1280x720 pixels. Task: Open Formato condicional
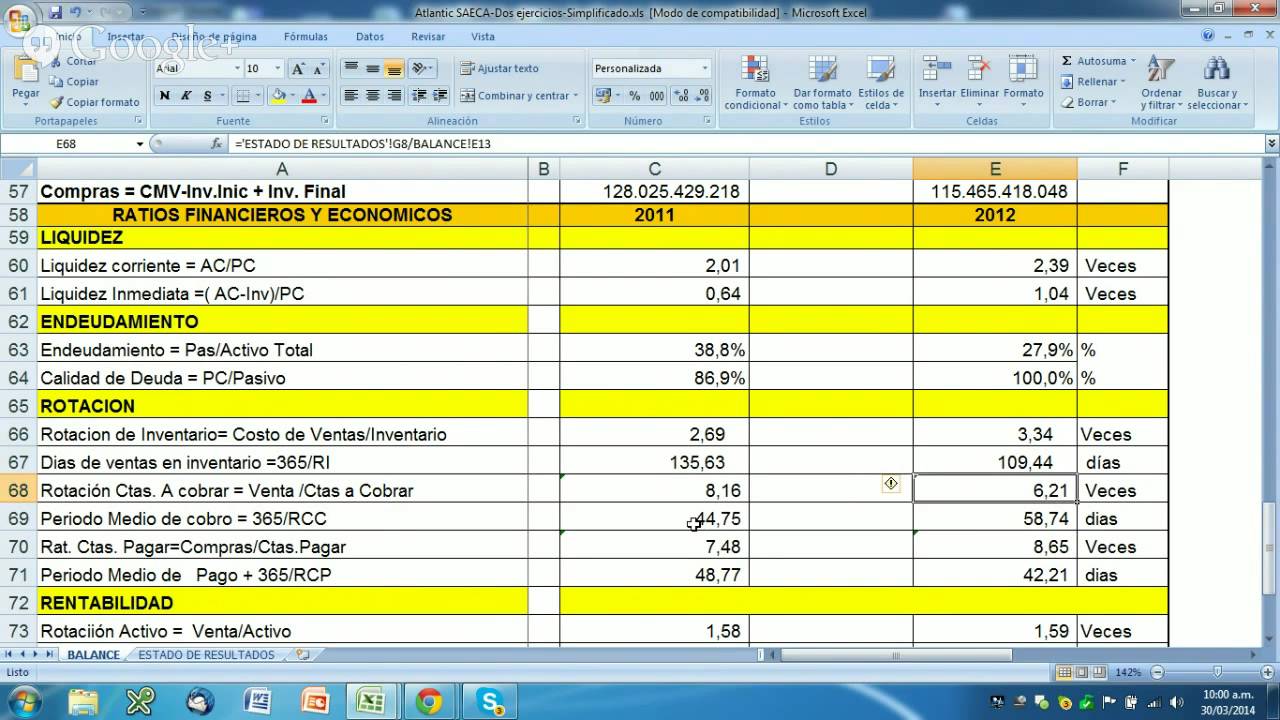[755, 83]
